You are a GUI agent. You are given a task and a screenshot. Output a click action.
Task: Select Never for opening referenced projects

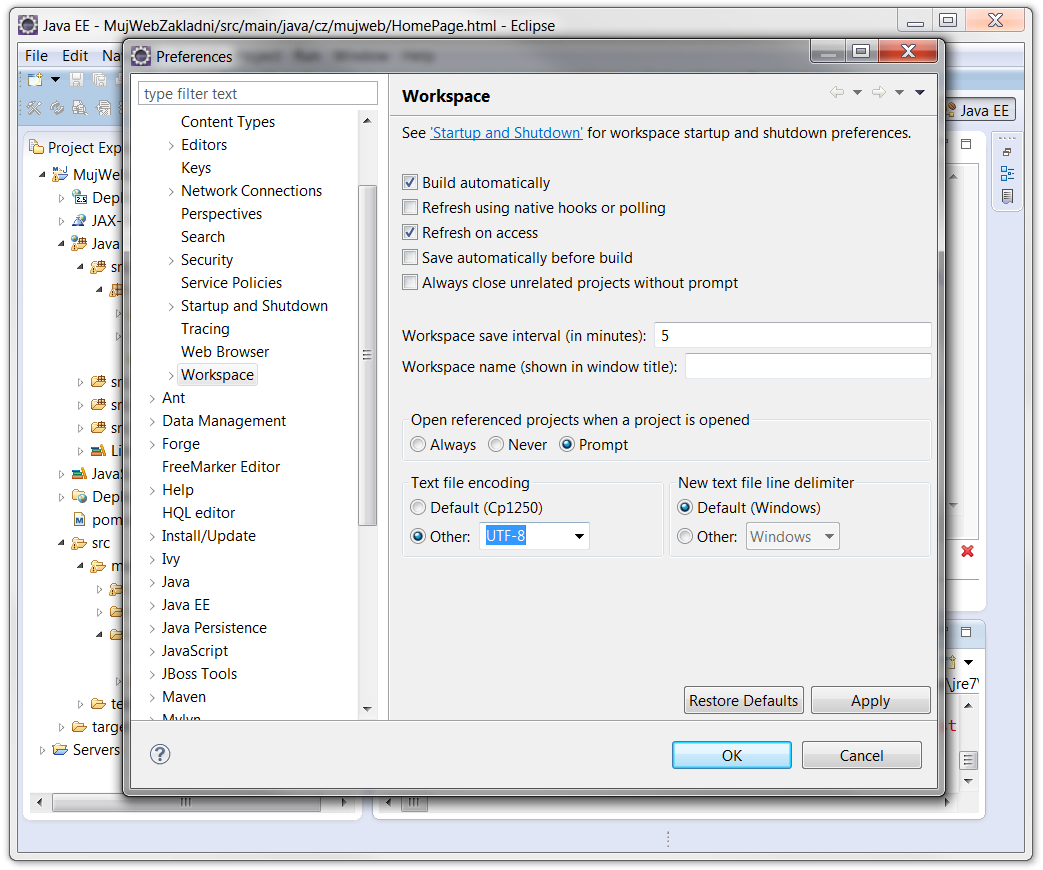pos(496,444)
